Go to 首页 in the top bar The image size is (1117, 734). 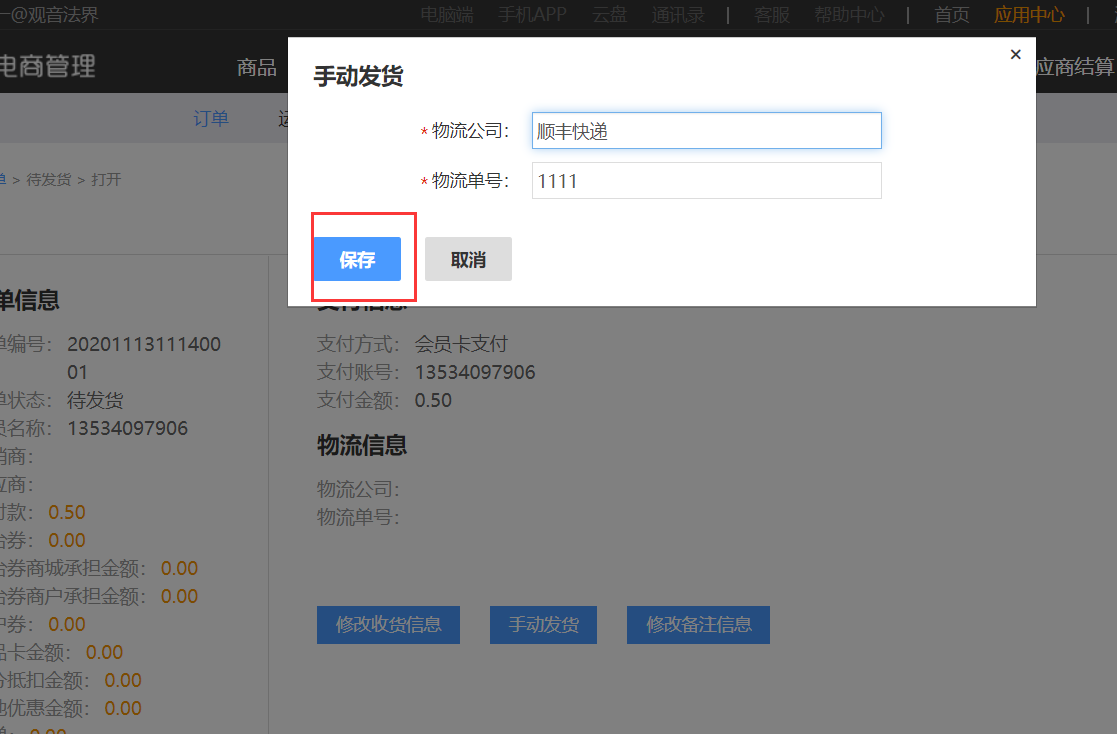(952, 14)
